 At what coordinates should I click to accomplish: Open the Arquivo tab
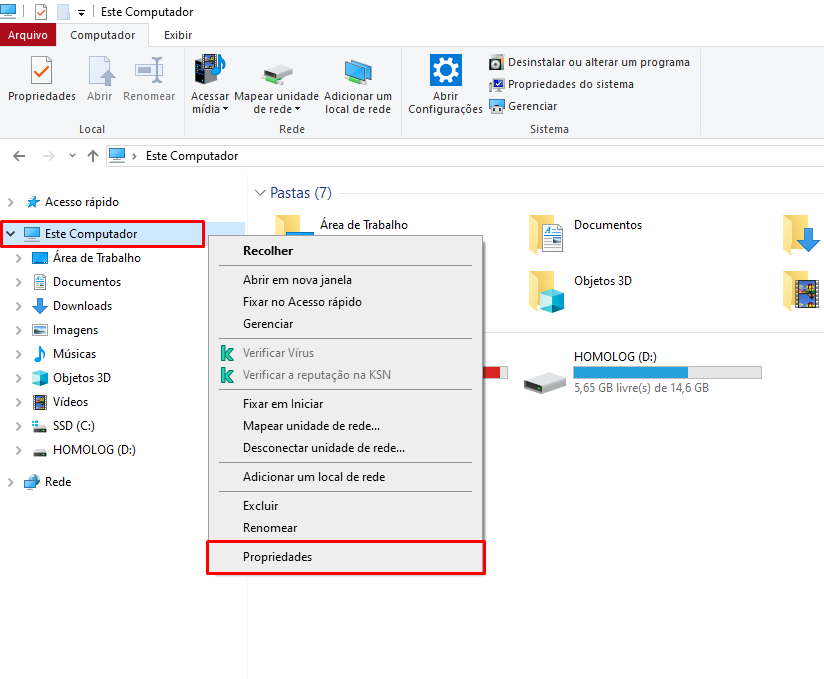28,35
